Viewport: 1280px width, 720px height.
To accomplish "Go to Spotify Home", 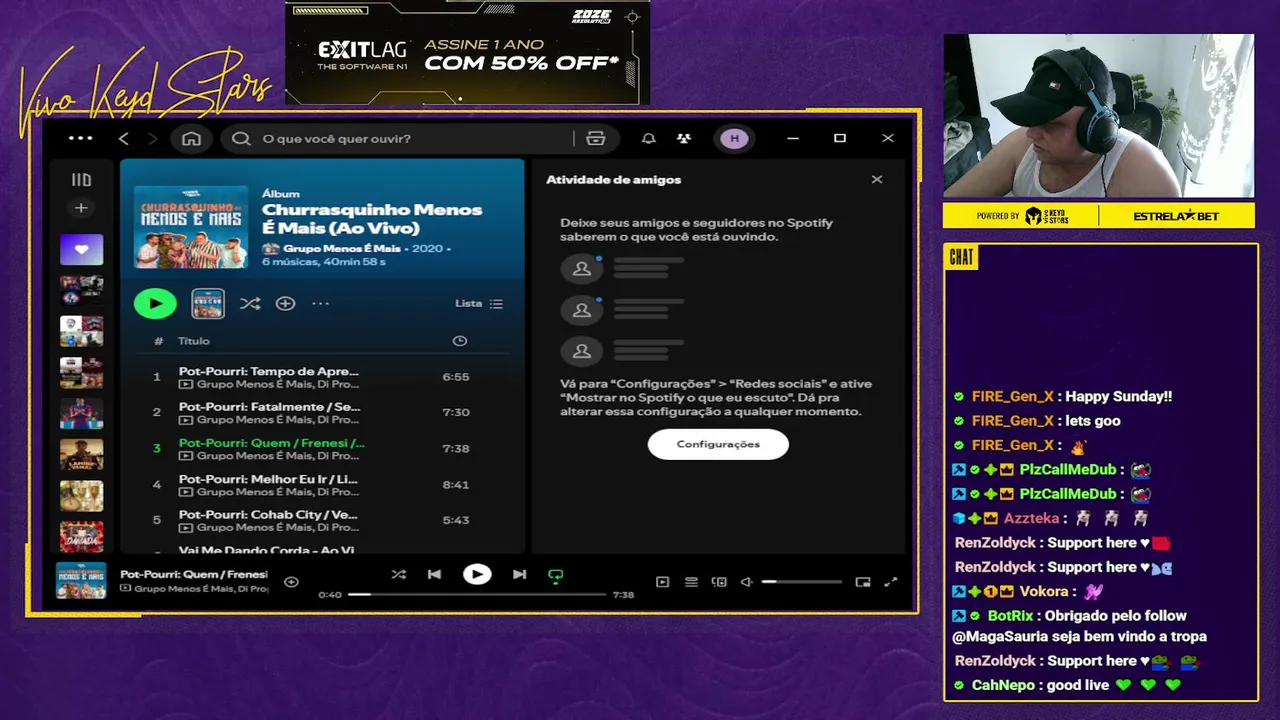I will [x=191, y=138].
